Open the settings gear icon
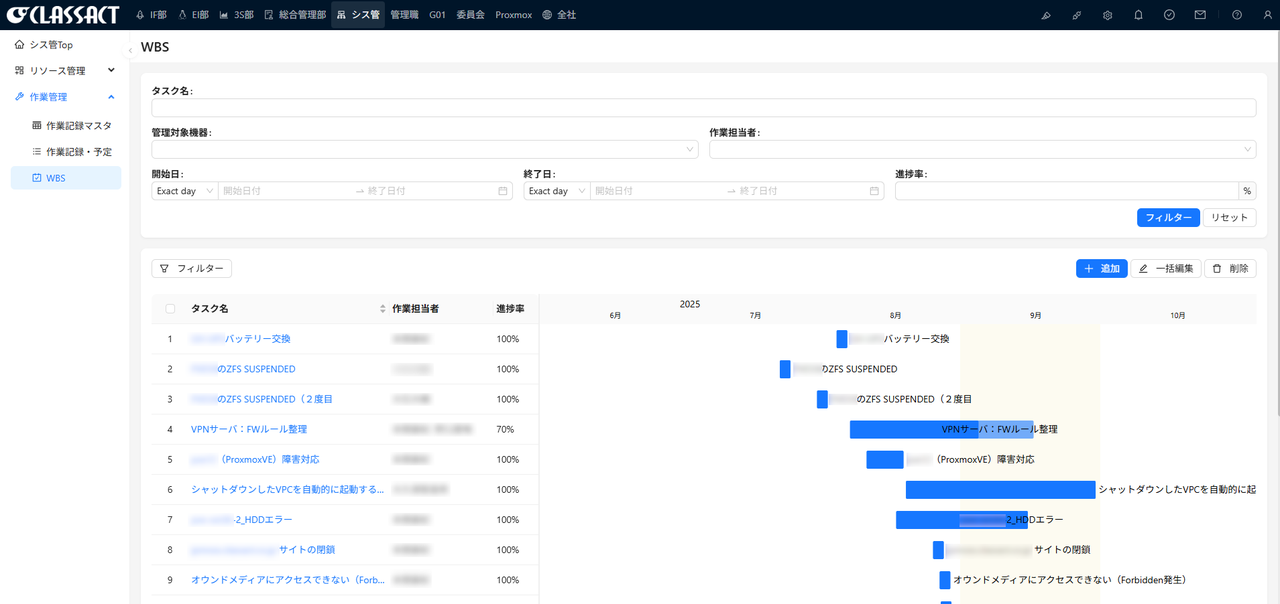 tap(1107, 15)
